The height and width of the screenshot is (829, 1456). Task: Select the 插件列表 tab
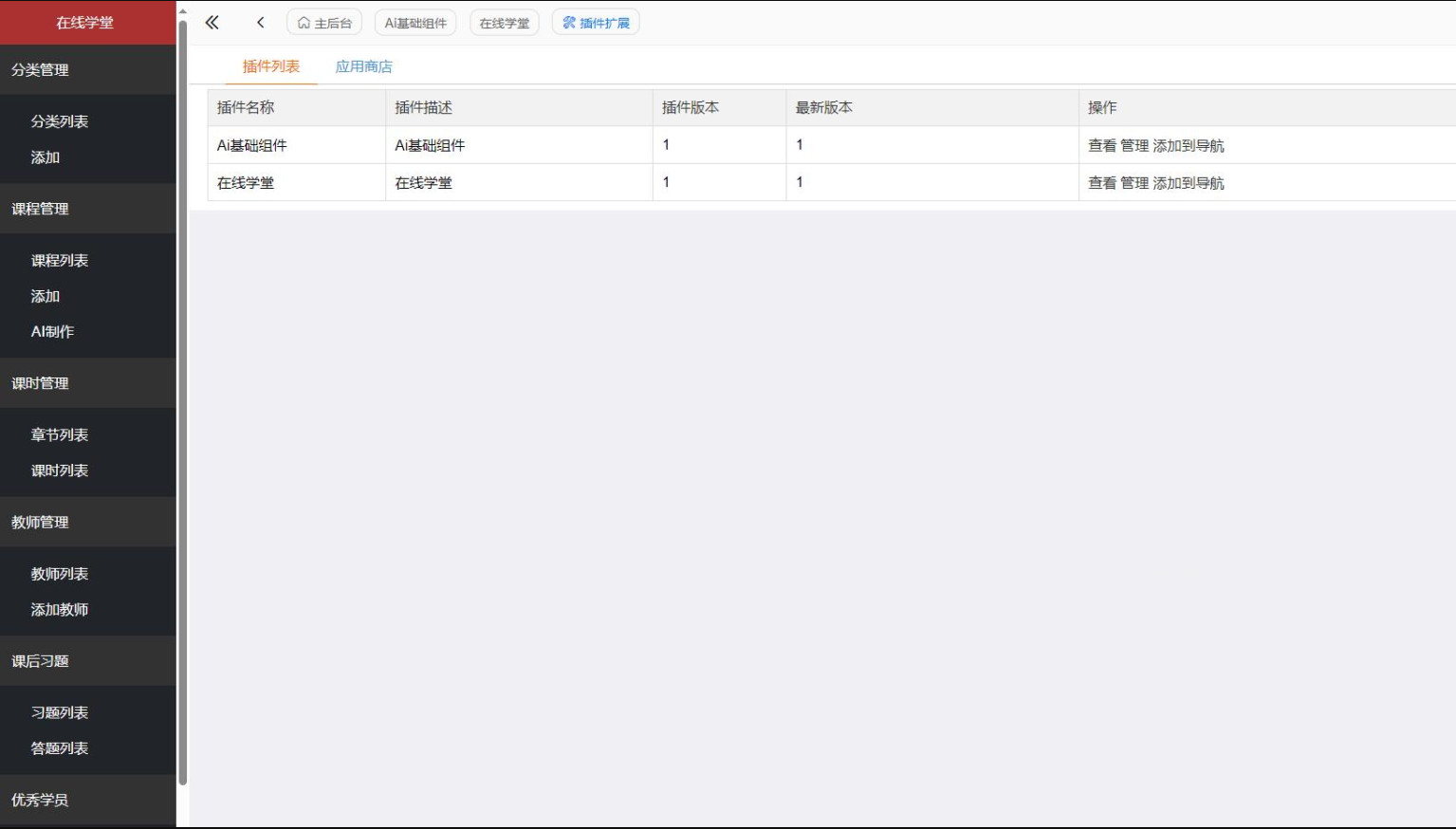pos(271,66)
